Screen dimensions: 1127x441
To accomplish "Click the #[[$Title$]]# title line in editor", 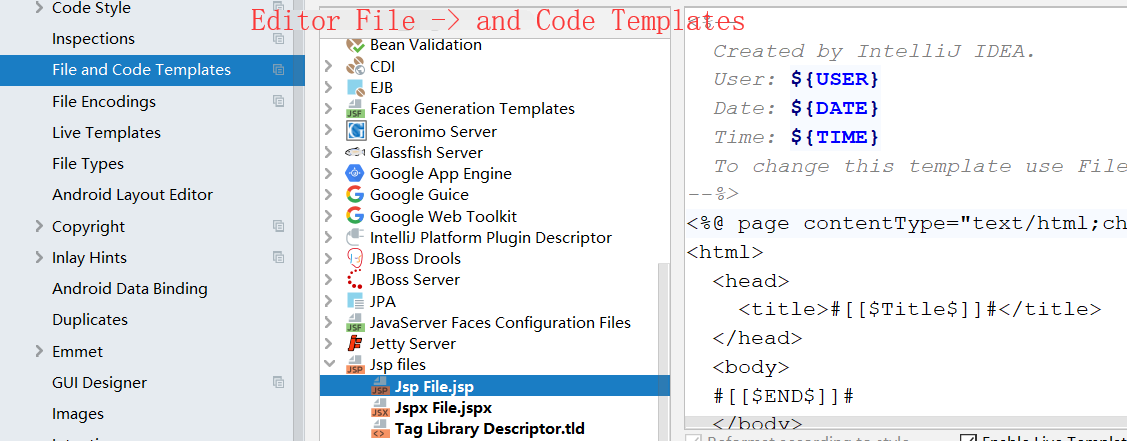I will pyautogui.click(x=920, y=309).
